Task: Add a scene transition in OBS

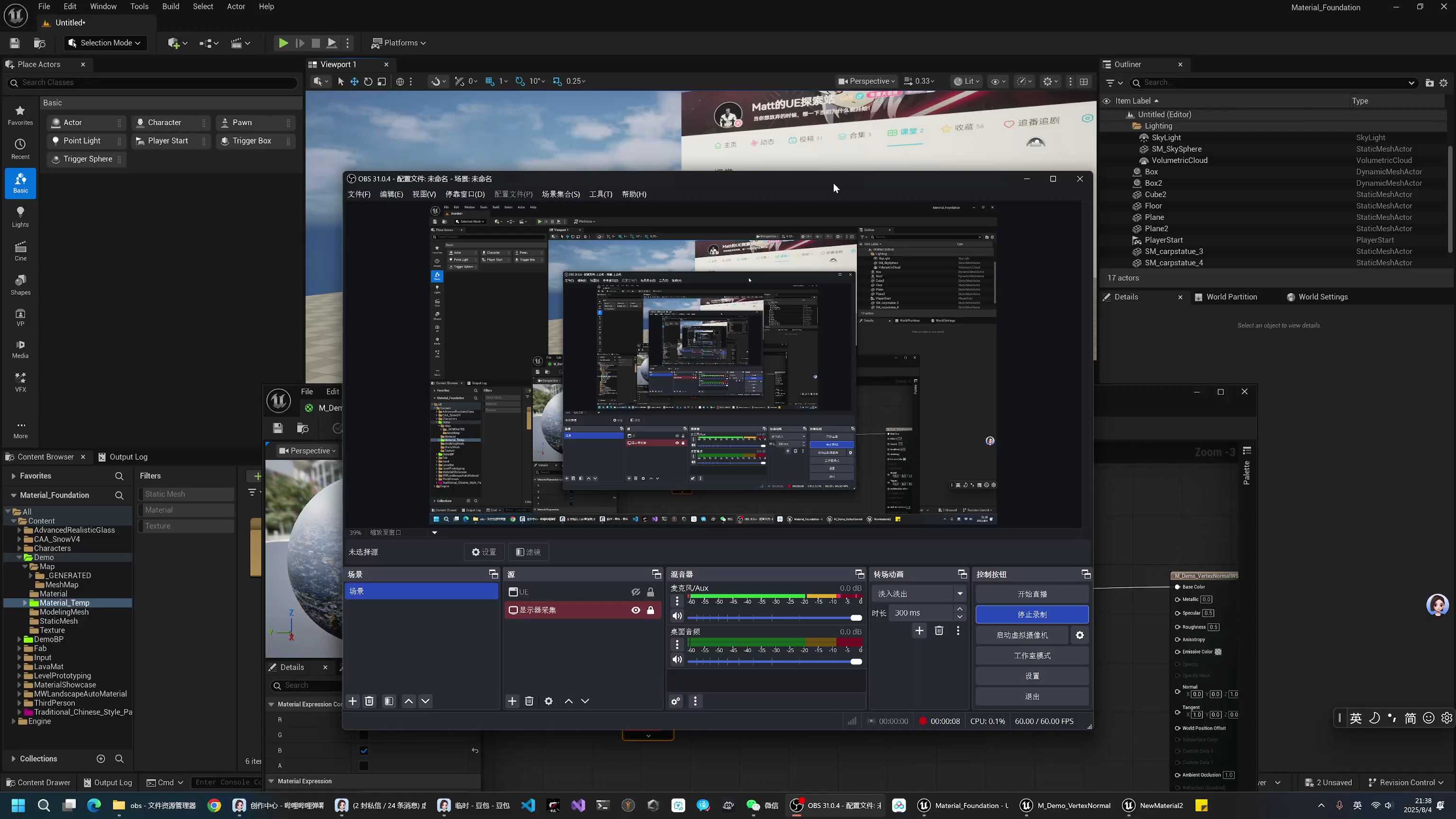Action: click(x=919, y=631)
